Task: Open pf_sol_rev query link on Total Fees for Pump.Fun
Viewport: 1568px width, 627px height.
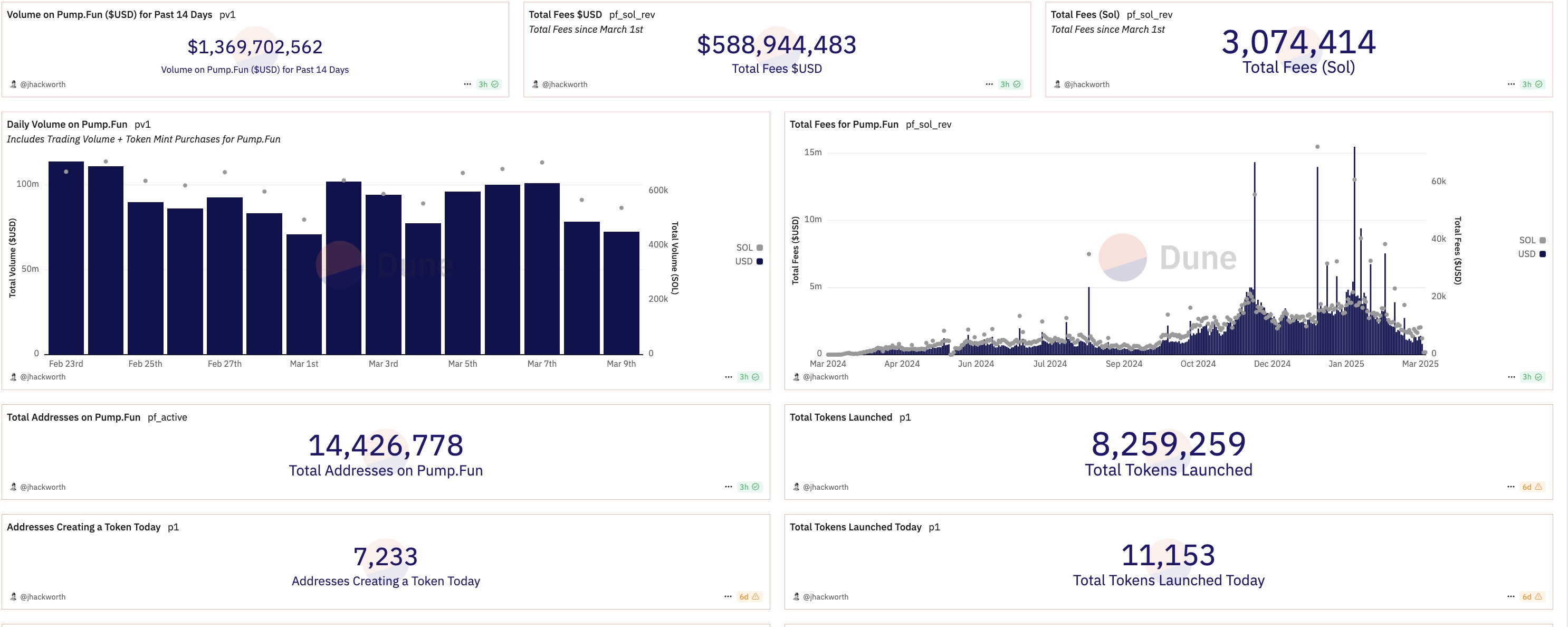Action: coord(928,125)
